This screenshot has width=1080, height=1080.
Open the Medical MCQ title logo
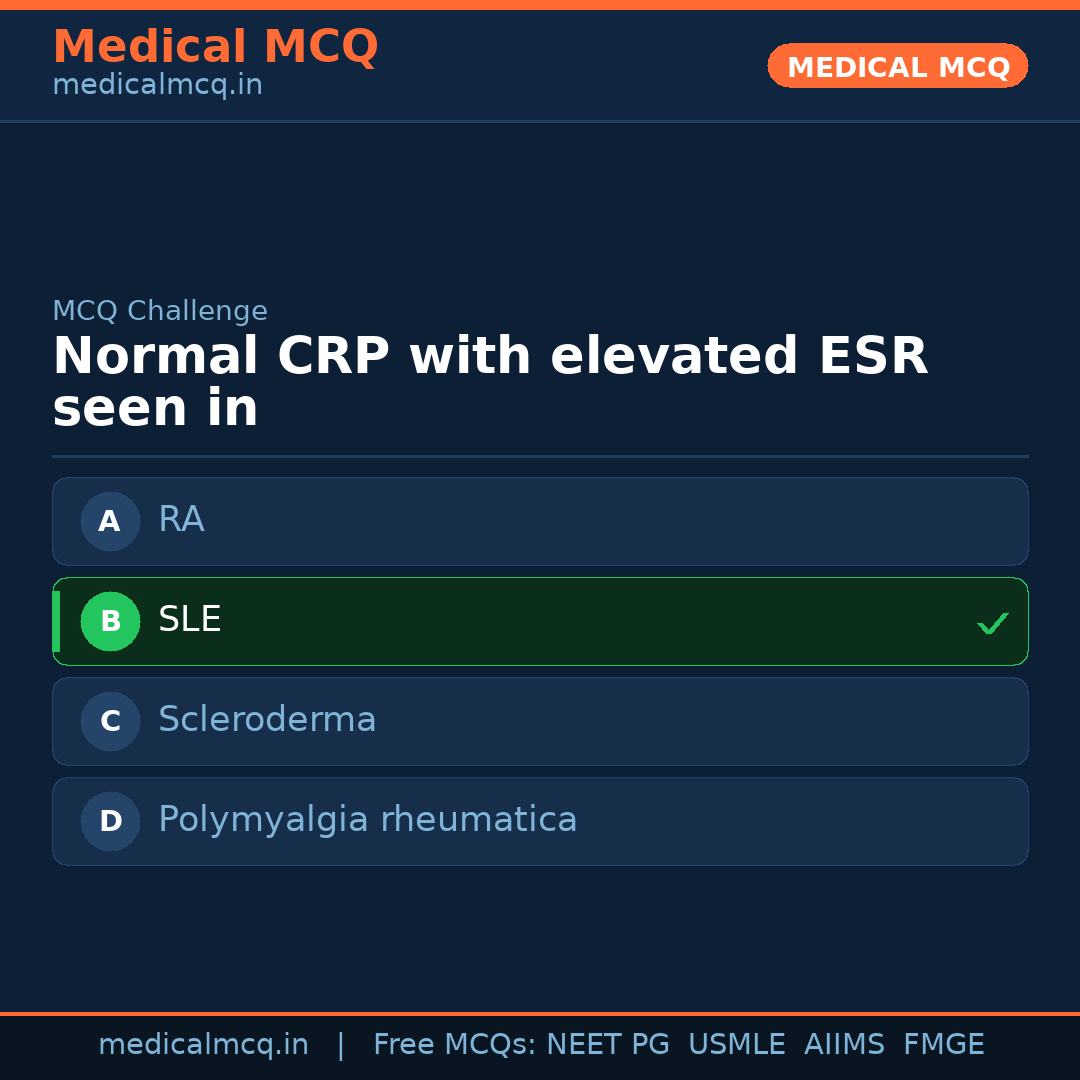pyautogui.click(x=215, y=47)
